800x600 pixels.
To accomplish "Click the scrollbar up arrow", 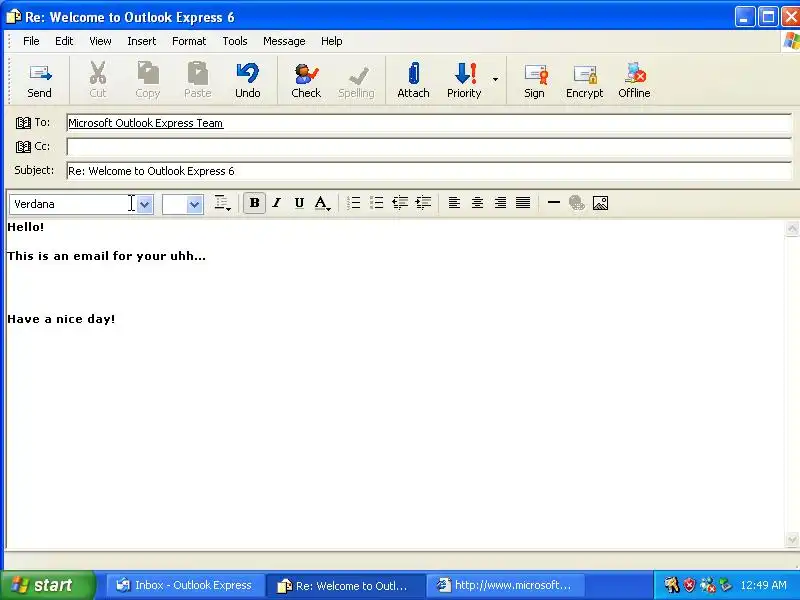I will (792, 229).
